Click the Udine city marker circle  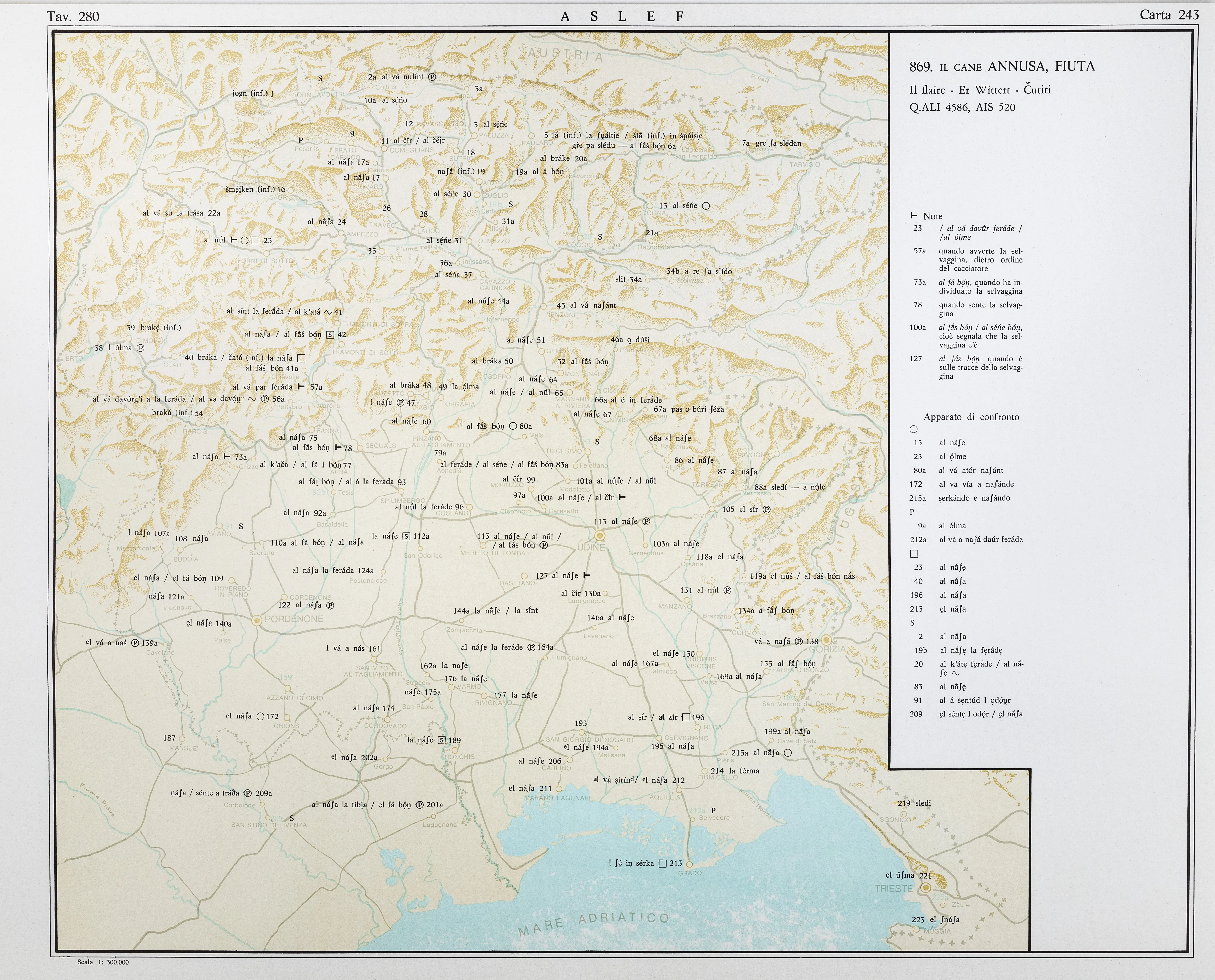tap(600, 535)
